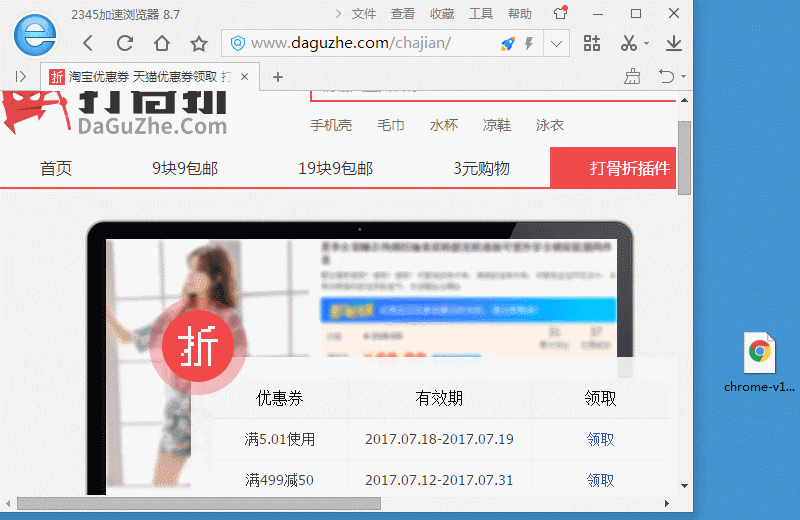This screenshot has width=800, height=520.
Task: Open the extensions grid icon
Action: [592, 43]
